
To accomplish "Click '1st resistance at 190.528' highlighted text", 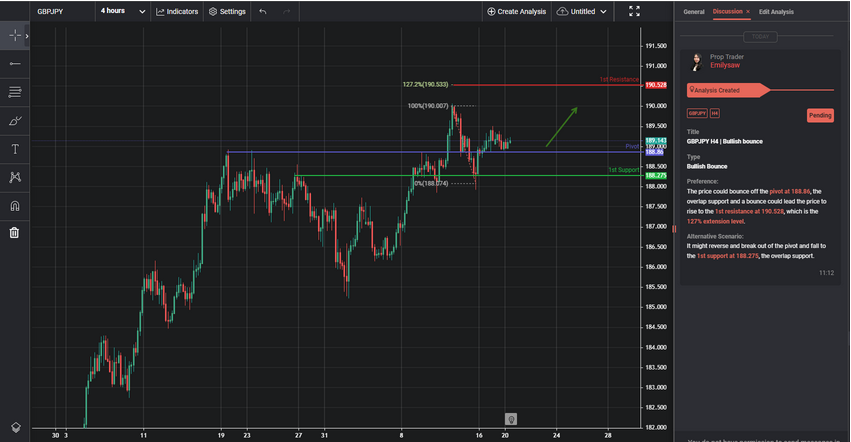I will point(749,211).
